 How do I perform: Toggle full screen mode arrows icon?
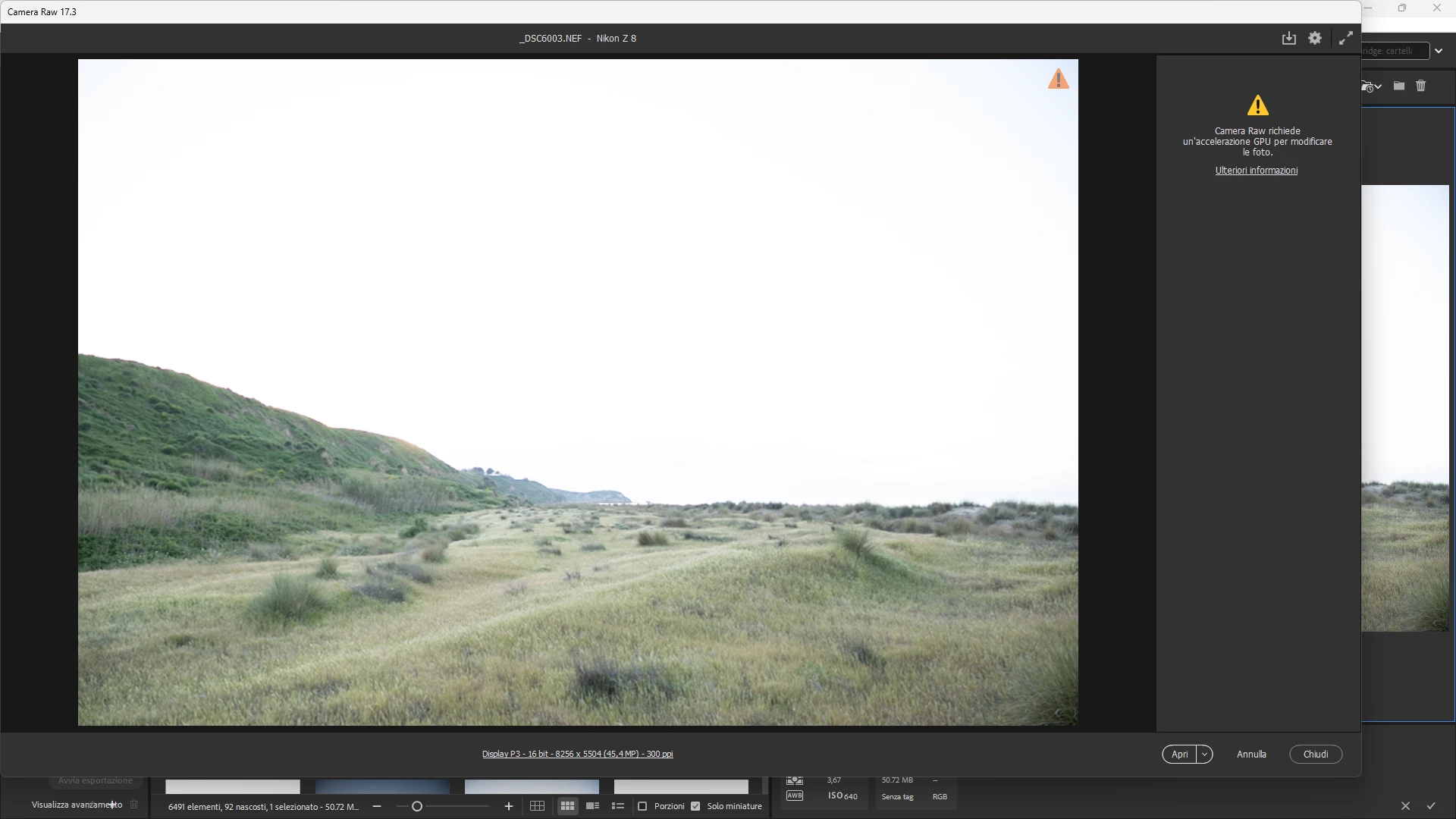click(x=1345, y=39)
